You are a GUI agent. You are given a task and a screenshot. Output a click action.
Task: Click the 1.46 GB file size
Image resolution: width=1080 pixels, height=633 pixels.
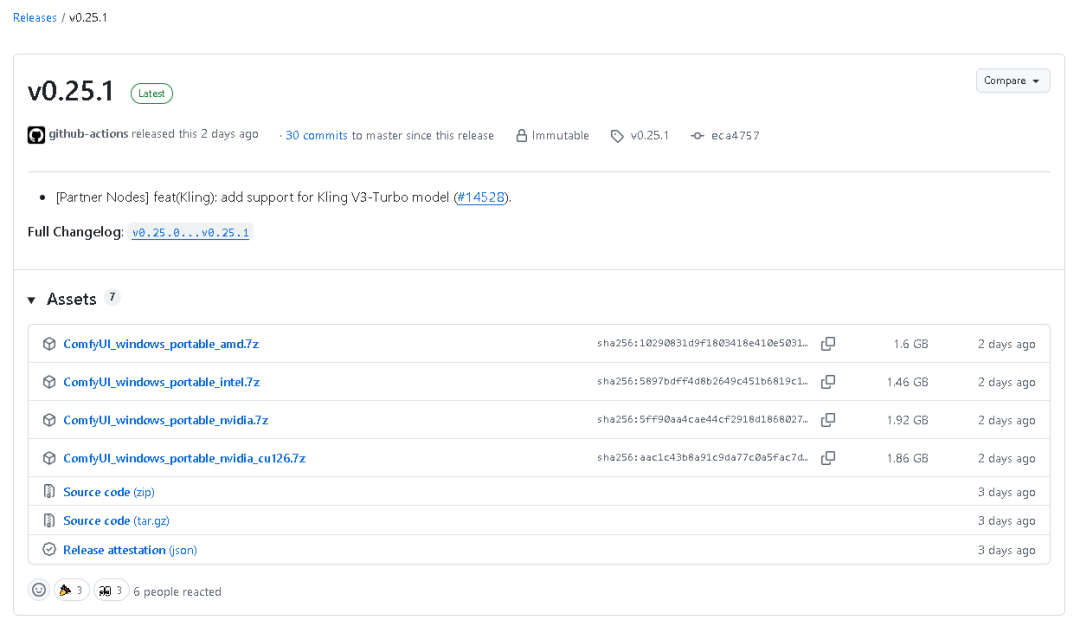click(908, 382)
